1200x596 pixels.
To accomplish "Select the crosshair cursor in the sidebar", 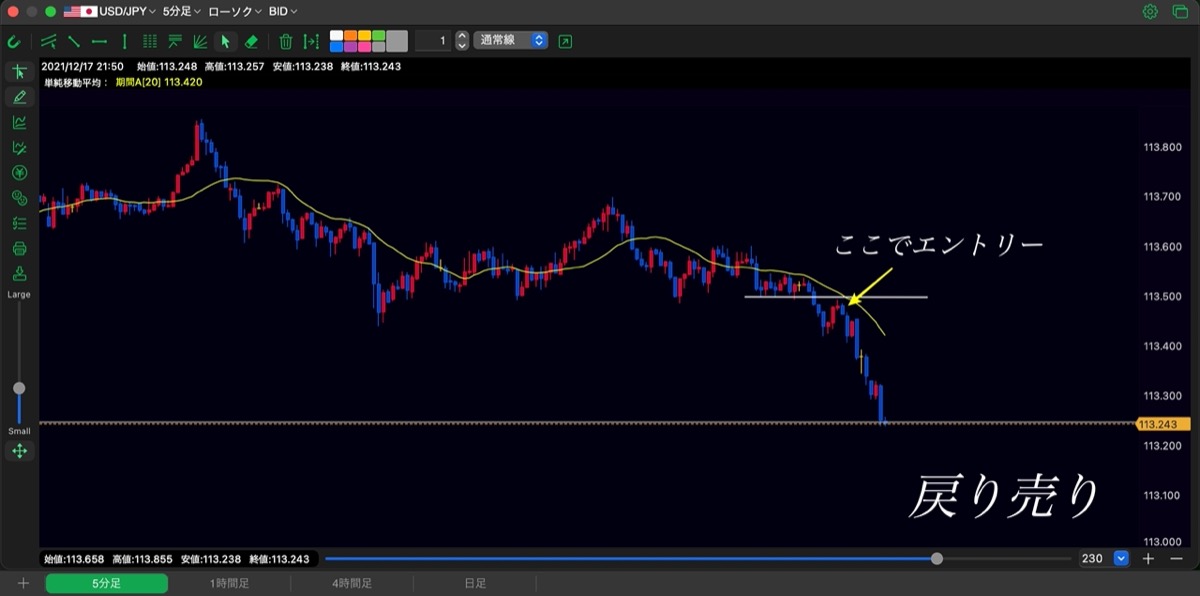I will click(19, 72).
